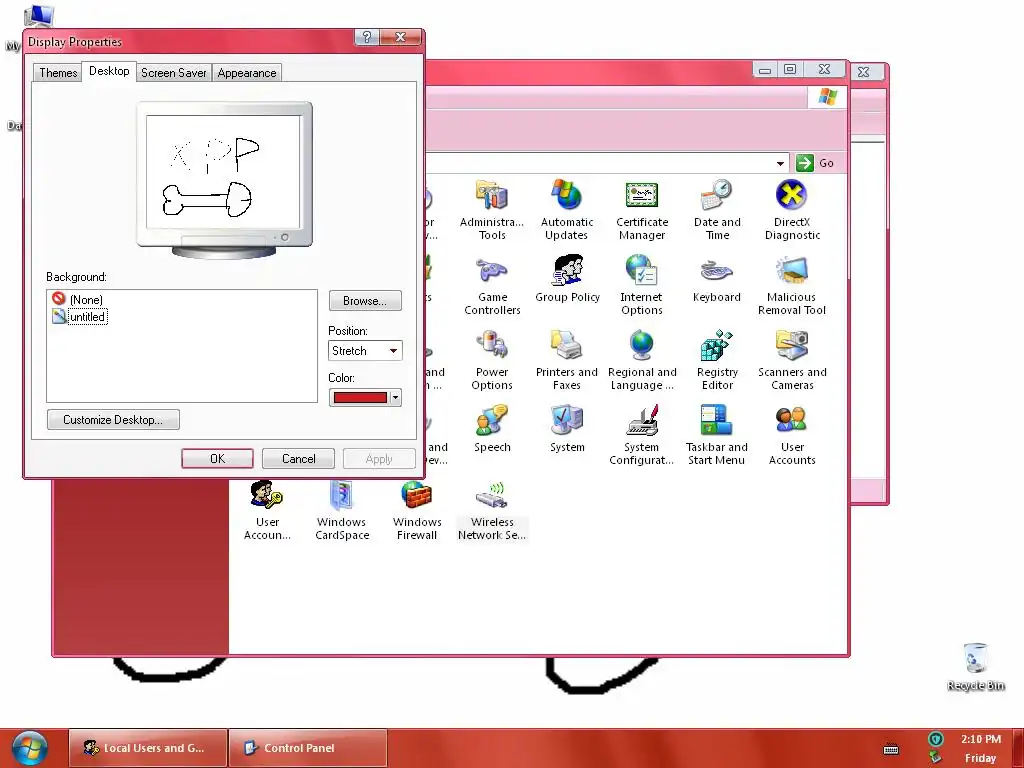Click the Browse... button
1024x768 pixels.
click(365, 301)
